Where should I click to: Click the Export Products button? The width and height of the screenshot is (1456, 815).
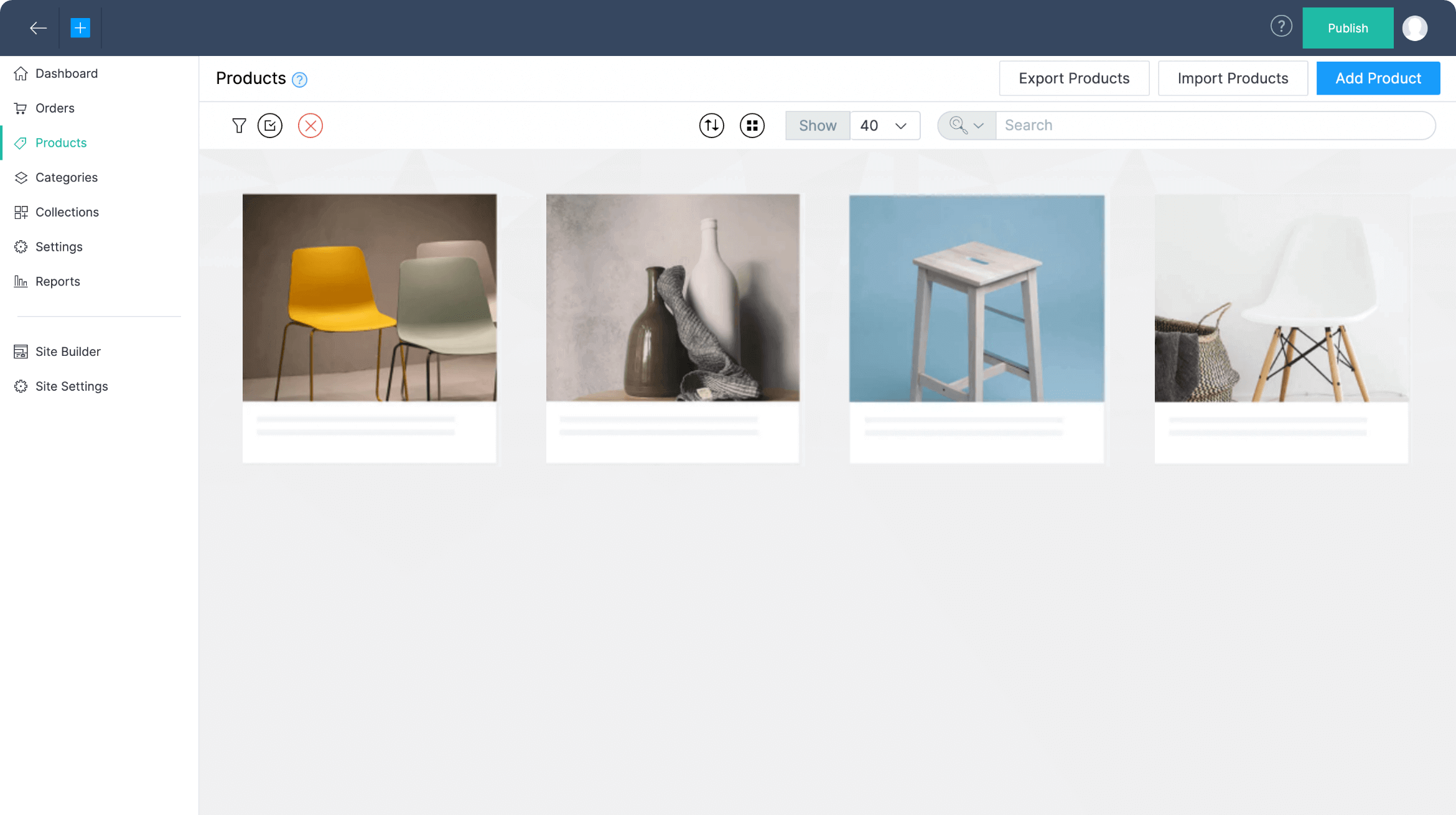pos(1073,78)
